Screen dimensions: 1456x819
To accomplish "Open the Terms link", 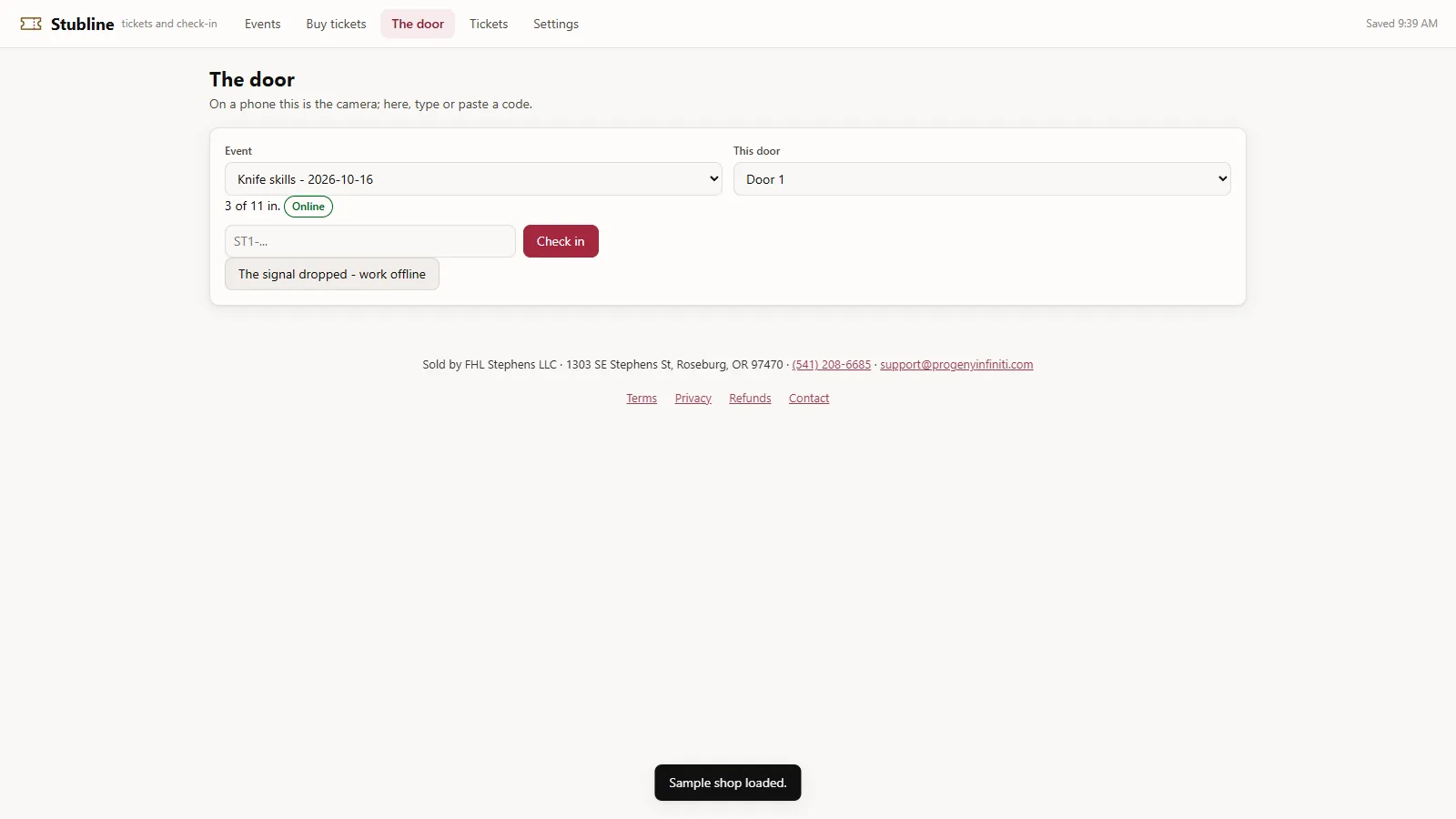I will click(642, 399).
